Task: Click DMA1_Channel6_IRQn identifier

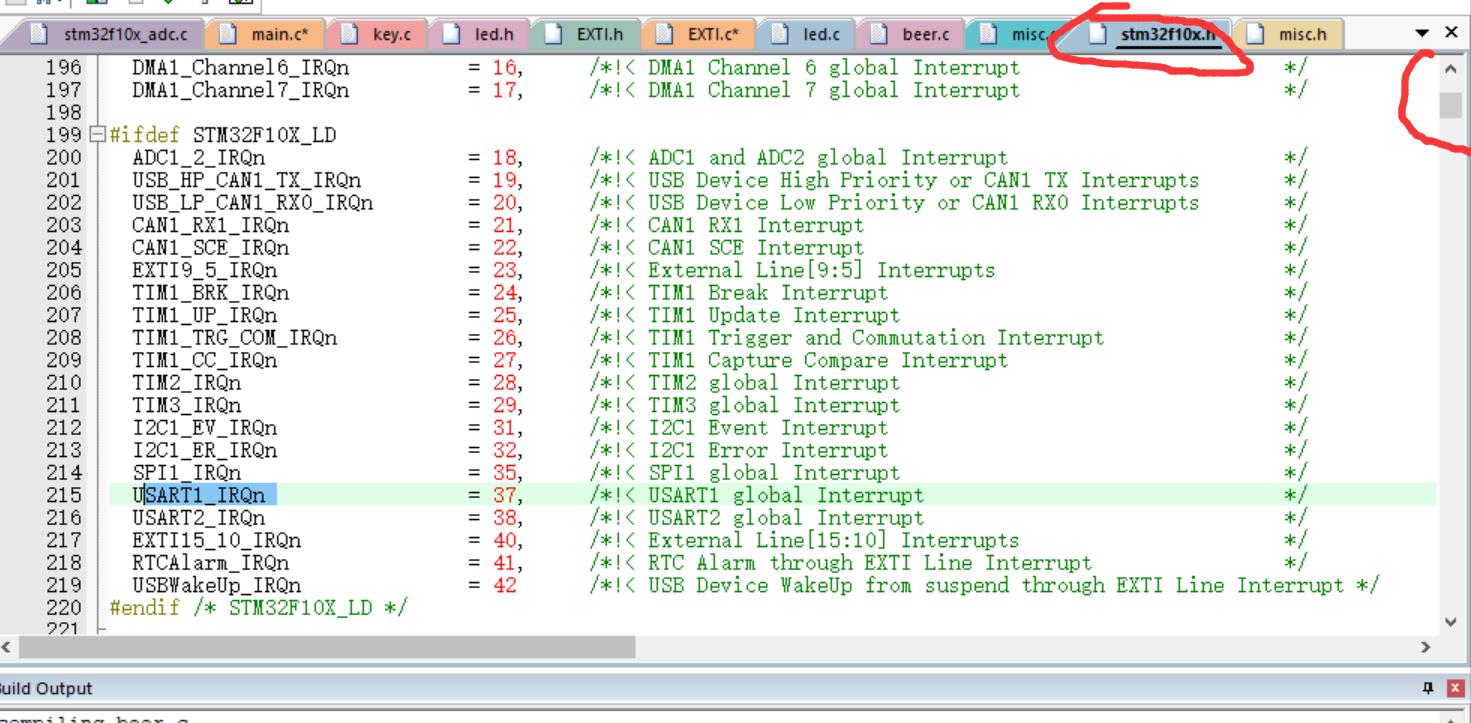Action: [241, 68]
